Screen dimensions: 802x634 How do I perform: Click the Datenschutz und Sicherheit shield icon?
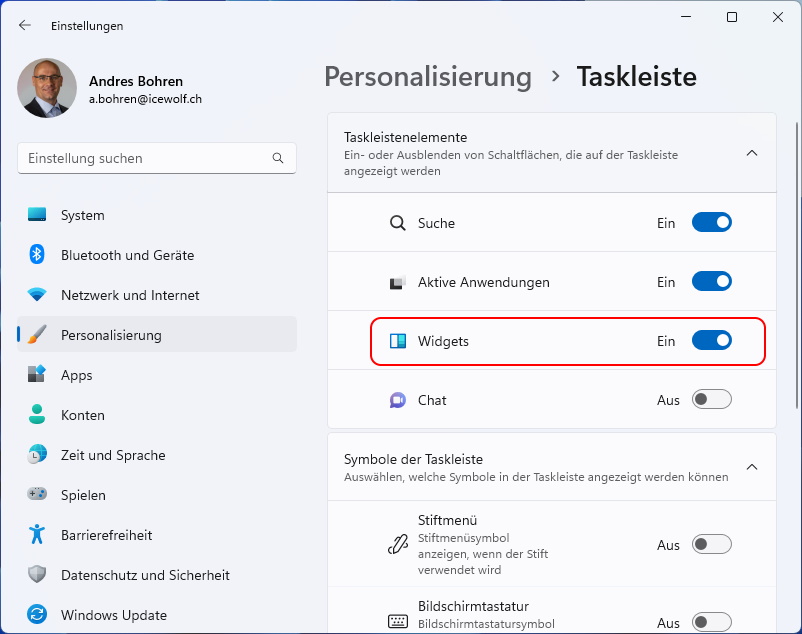[x=37, y=574]
